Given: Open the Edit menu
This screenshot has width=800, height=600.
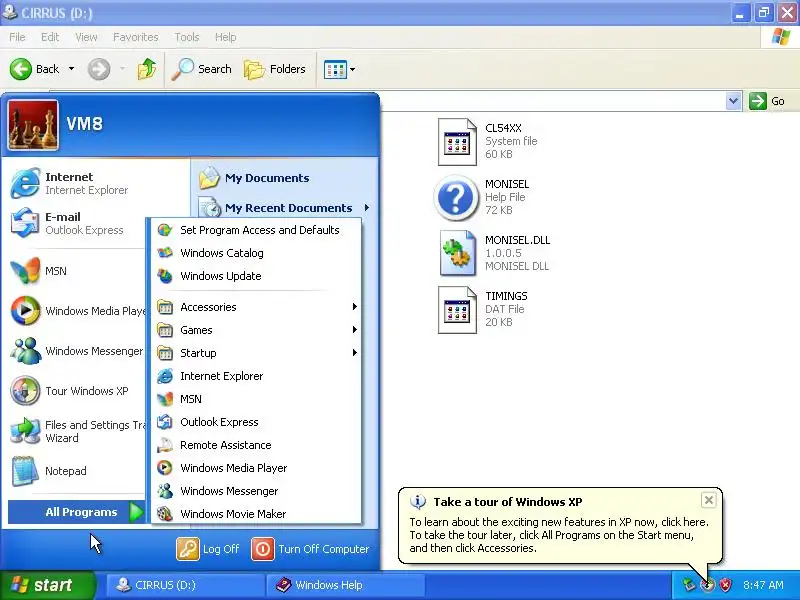Looking at the screenshot, I should (49, 37).
